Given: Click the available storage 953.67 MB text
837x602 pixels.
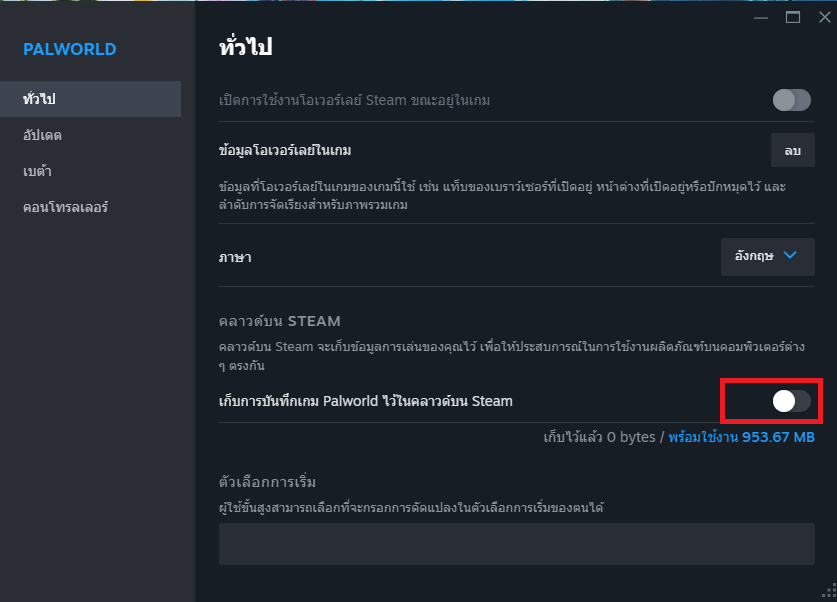Looking at the screenshot, I should (741, 438).
